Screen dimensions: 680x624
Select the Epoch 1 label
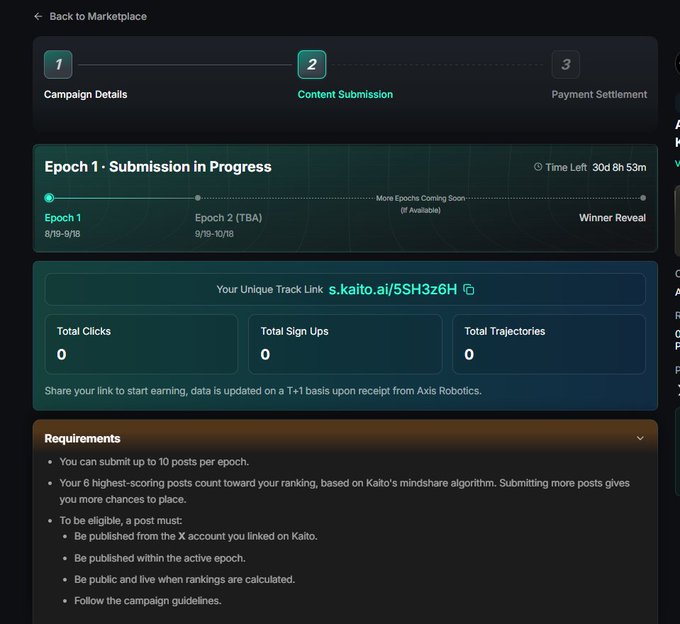(62, 218)
